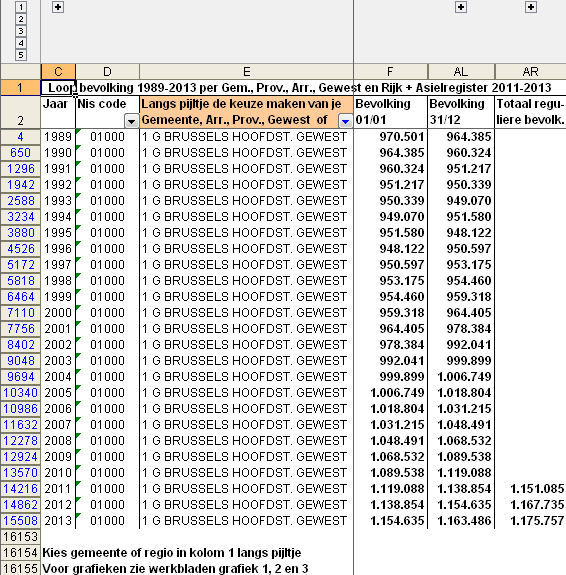Click outline level 1 button
Screen dimensions: 566x575
pos(21,7)
